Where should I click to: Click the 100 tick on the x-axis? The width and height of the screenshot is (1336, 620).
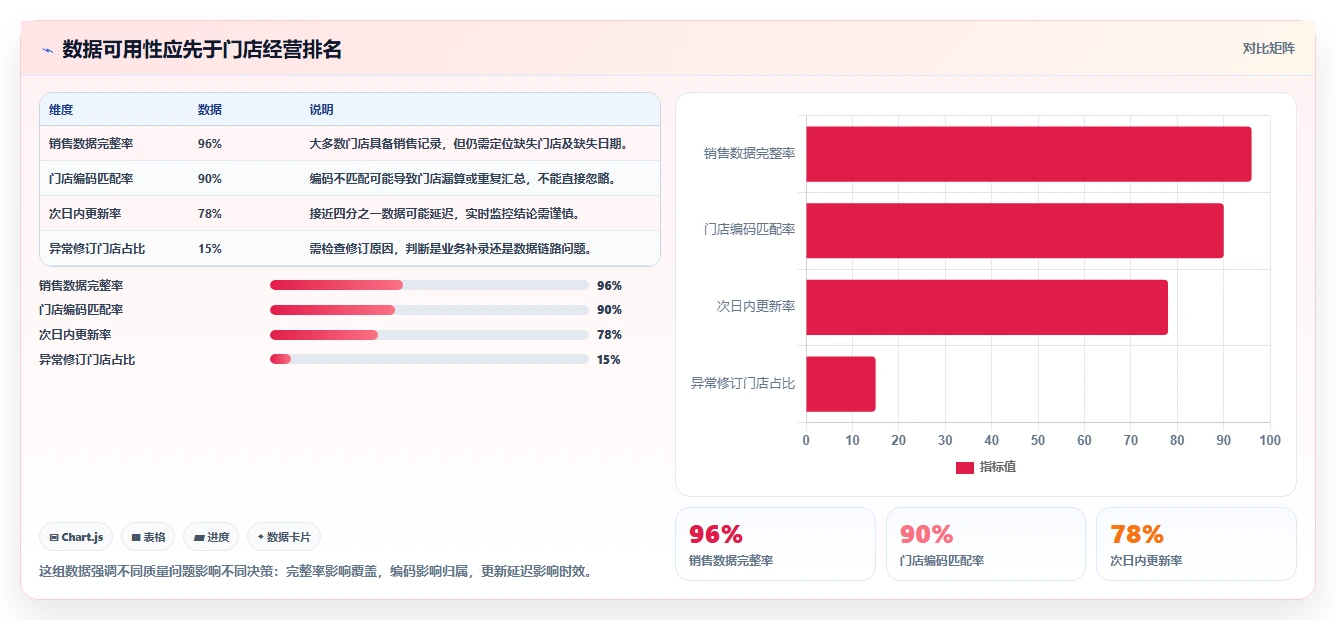[x=1270, y=441]
